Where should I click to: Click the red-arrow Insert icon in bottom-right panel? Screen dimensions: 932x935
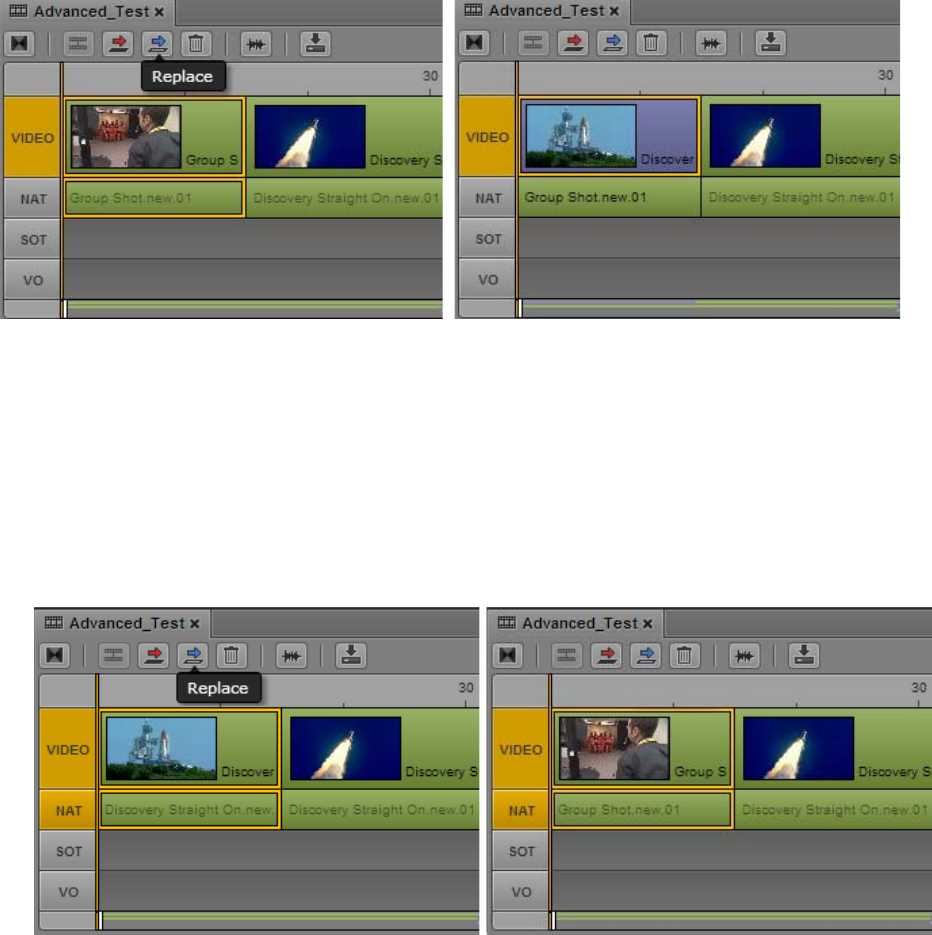coord(606,655)
